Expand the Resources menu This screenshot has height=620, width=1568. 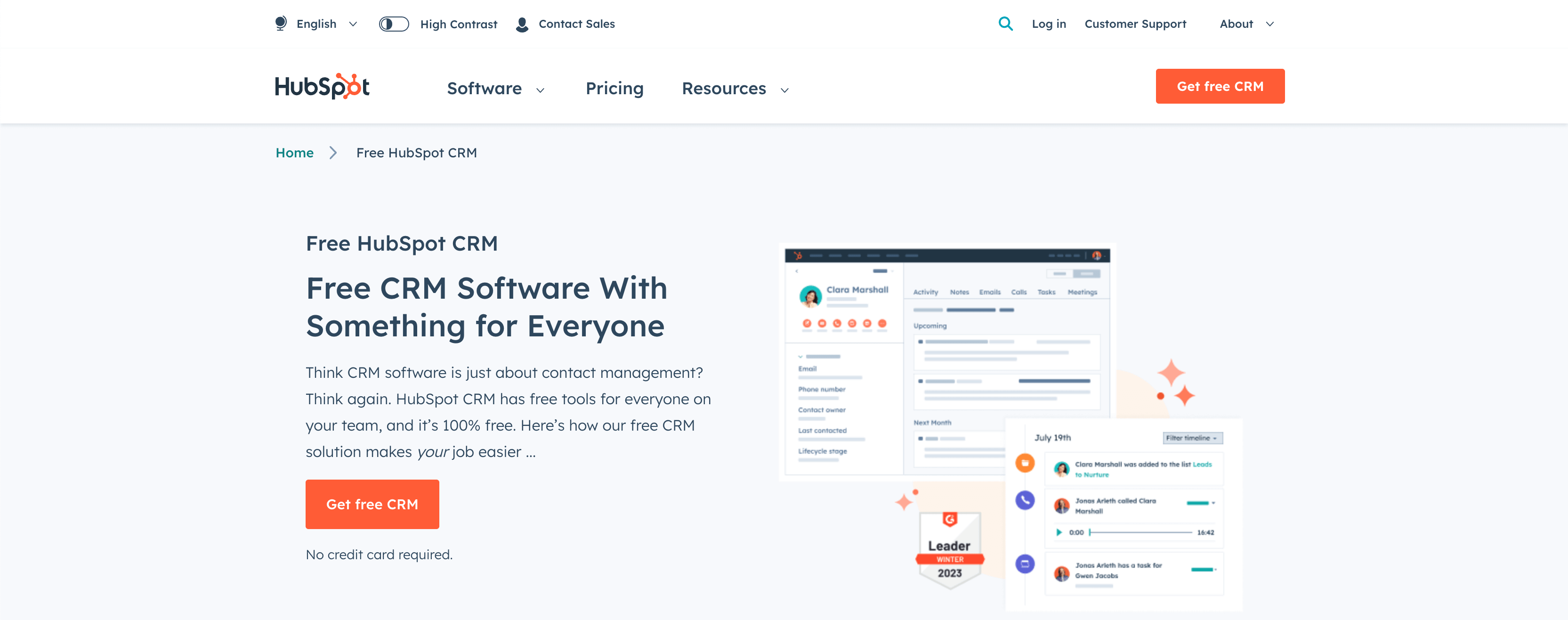coord(736,88)
